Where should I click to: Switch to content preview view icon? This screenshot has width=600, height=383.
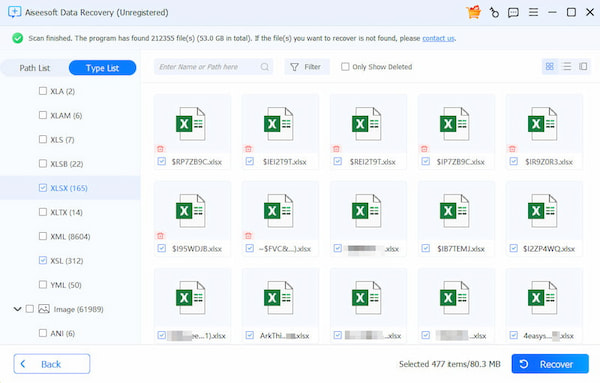[x=583, y=67]
